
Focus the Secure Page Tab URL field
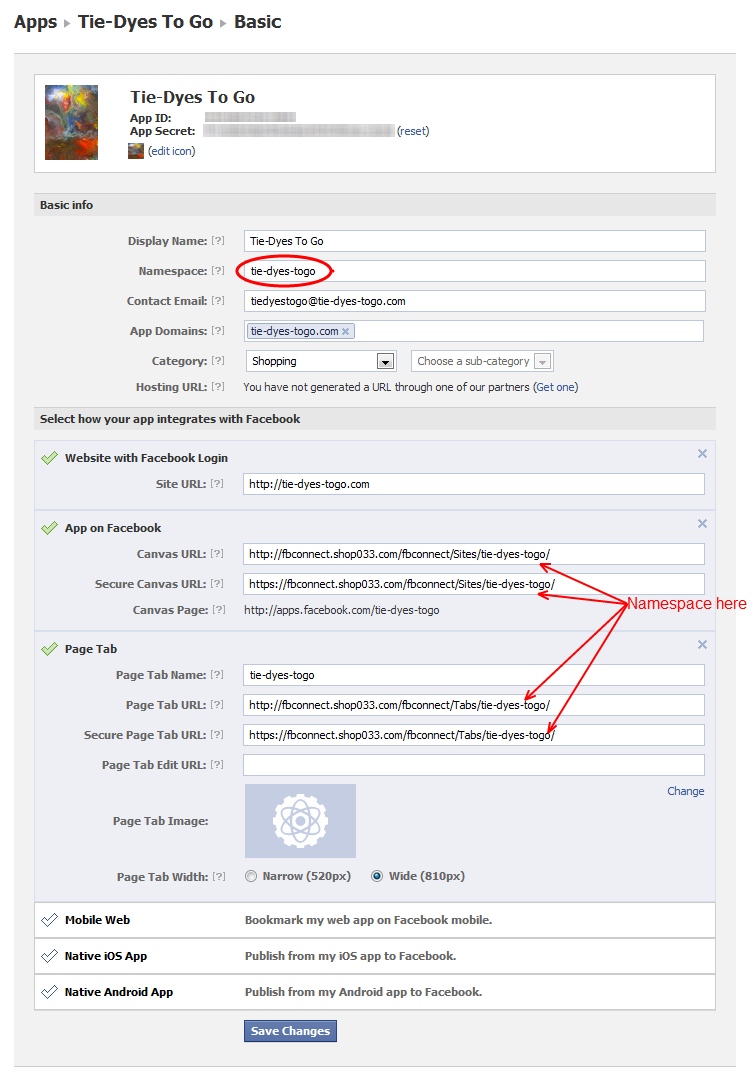473,735
